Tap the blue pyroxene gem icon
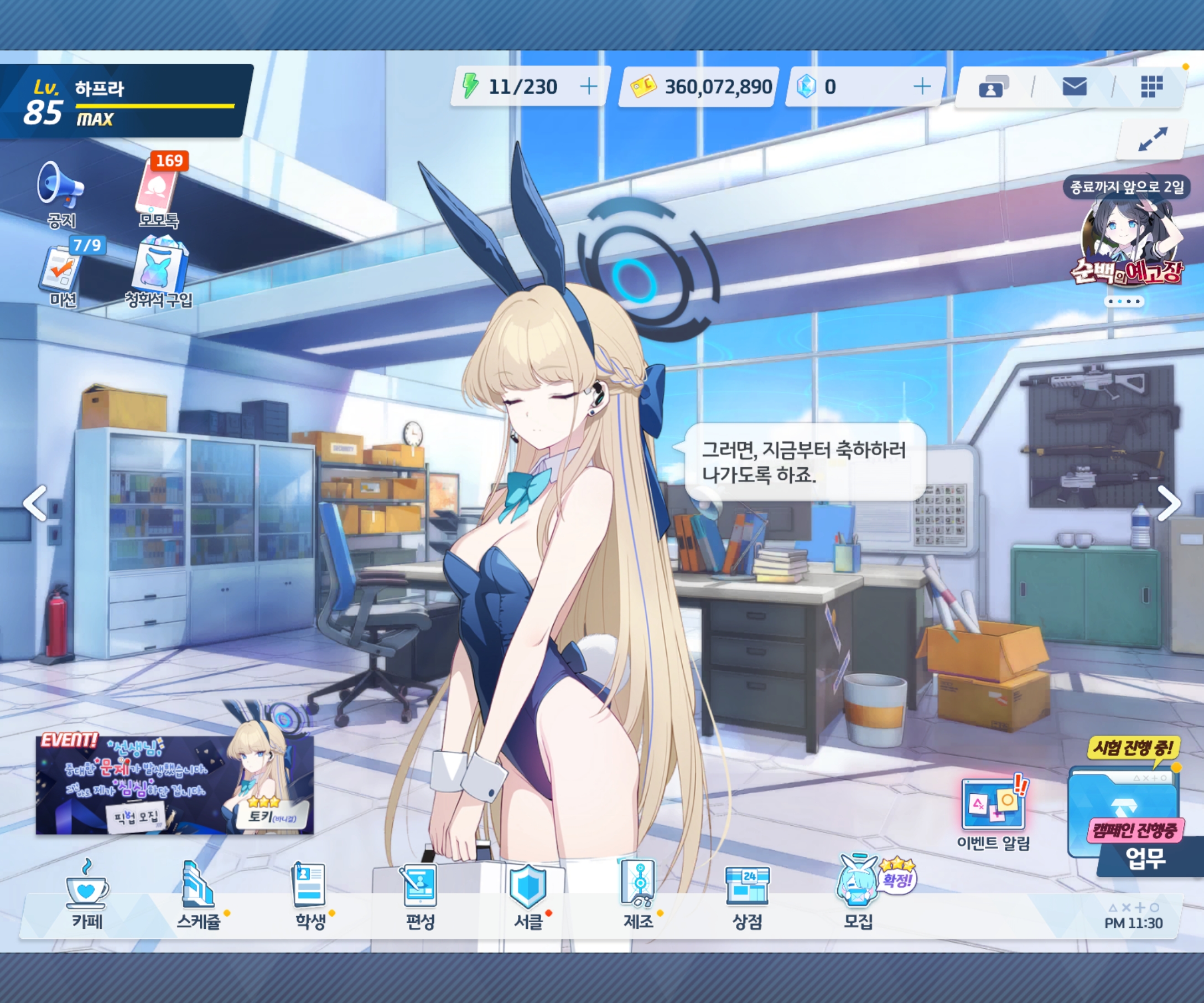The height and width of the screenshot is (1003, 1204). pyautogui.click(x=806, y=86)
